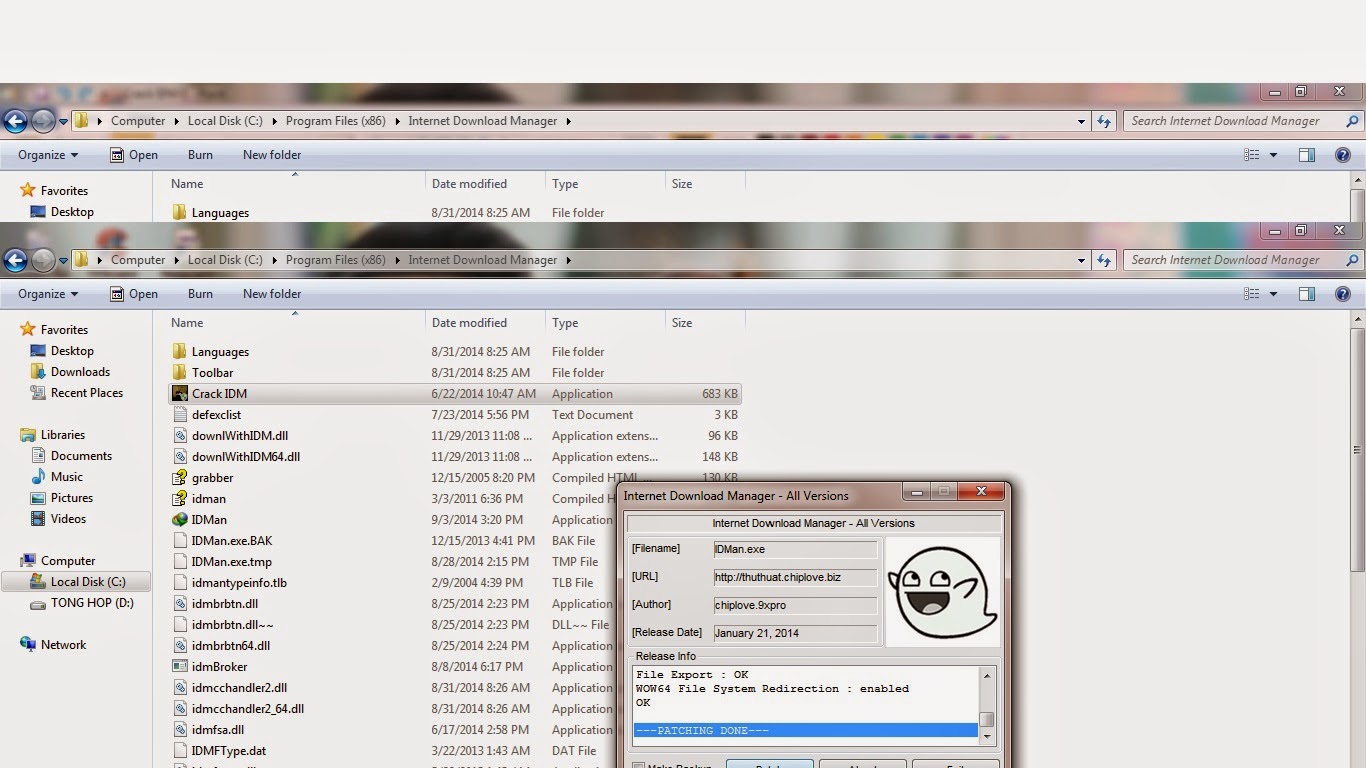Click the search box in the front Explorer window
The image size is (1366, 768).
click(x=1243, y=260)
